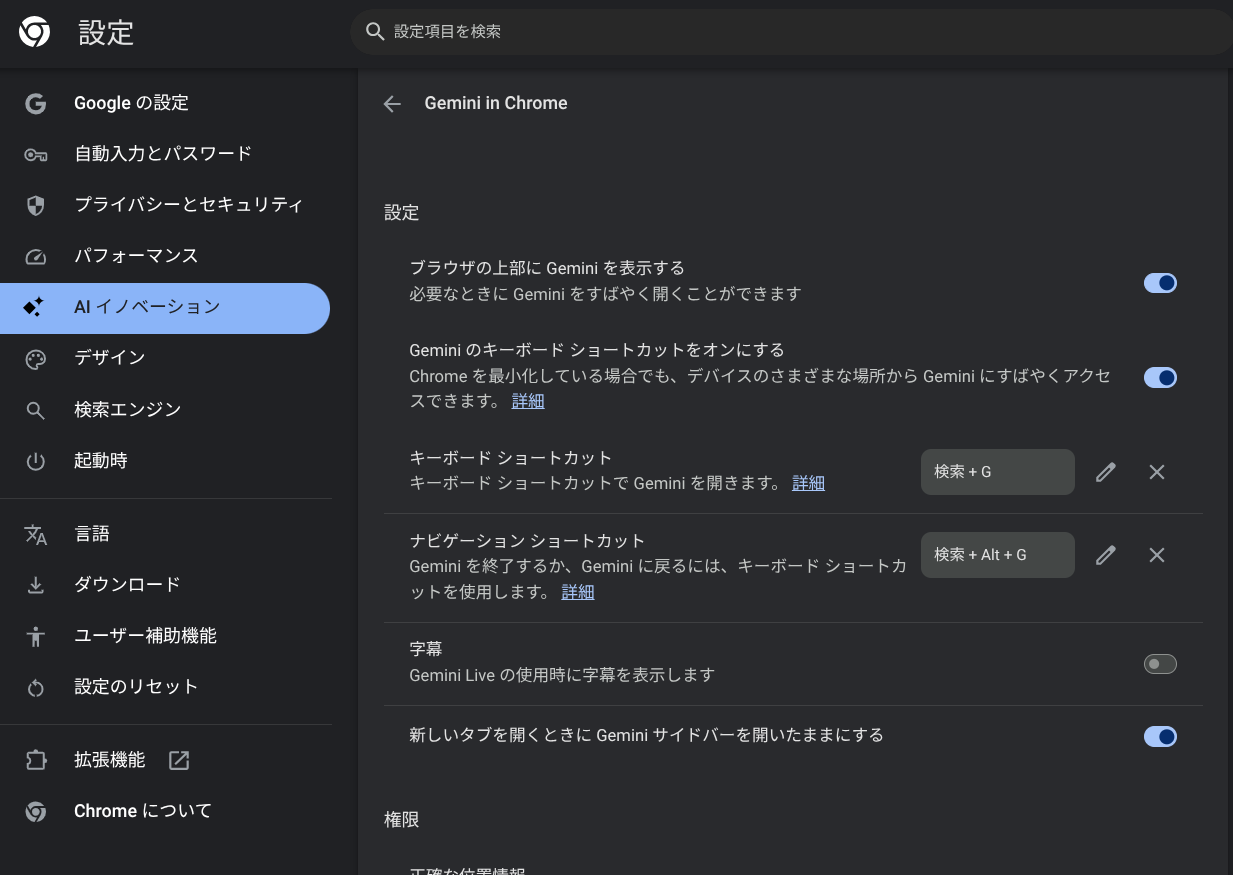
Task: Select パフォーマンス from the sidebar
Action: 136,256
